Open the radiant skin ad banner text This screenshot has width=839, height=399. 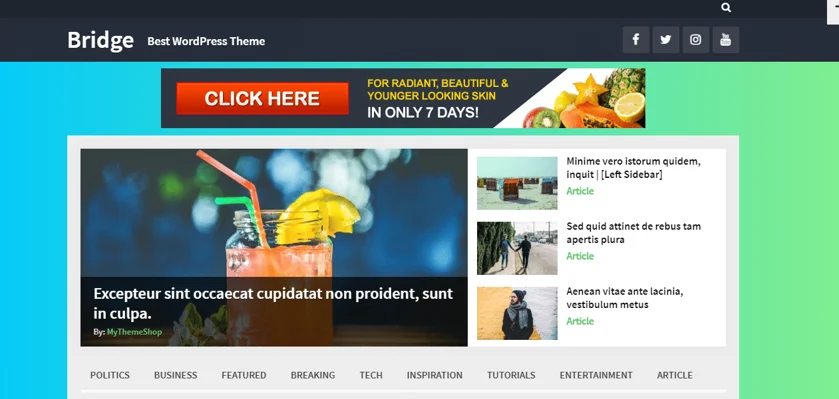[x=438, y=98]
